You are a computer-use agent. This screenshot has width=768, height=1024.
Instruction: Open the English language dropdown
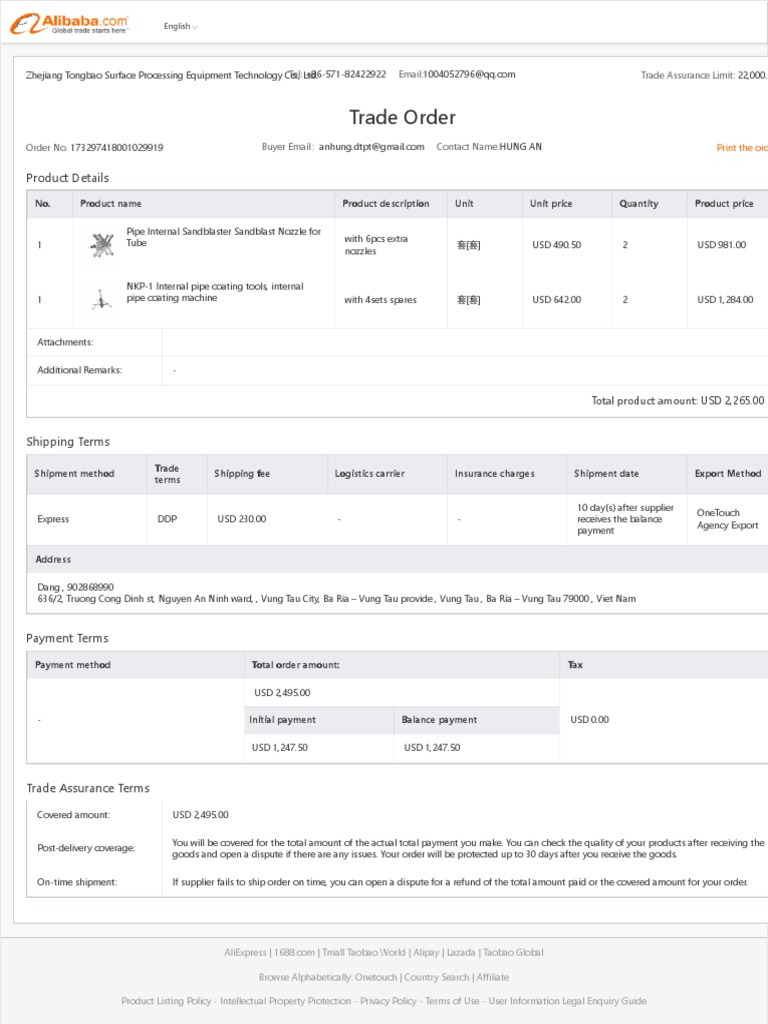180,26
